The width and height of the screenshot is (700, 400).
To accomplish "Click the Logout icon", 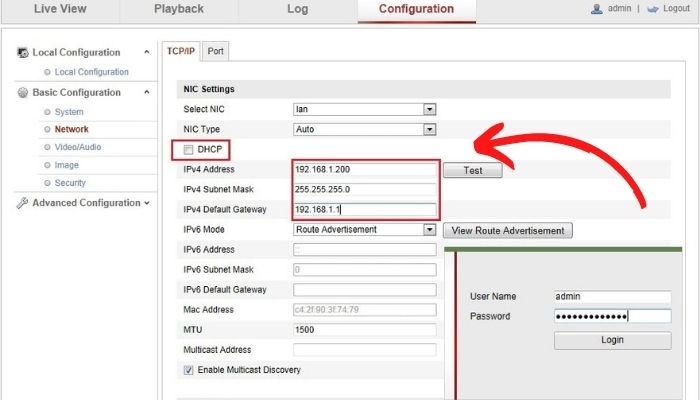I will click(x=653, y=9).
